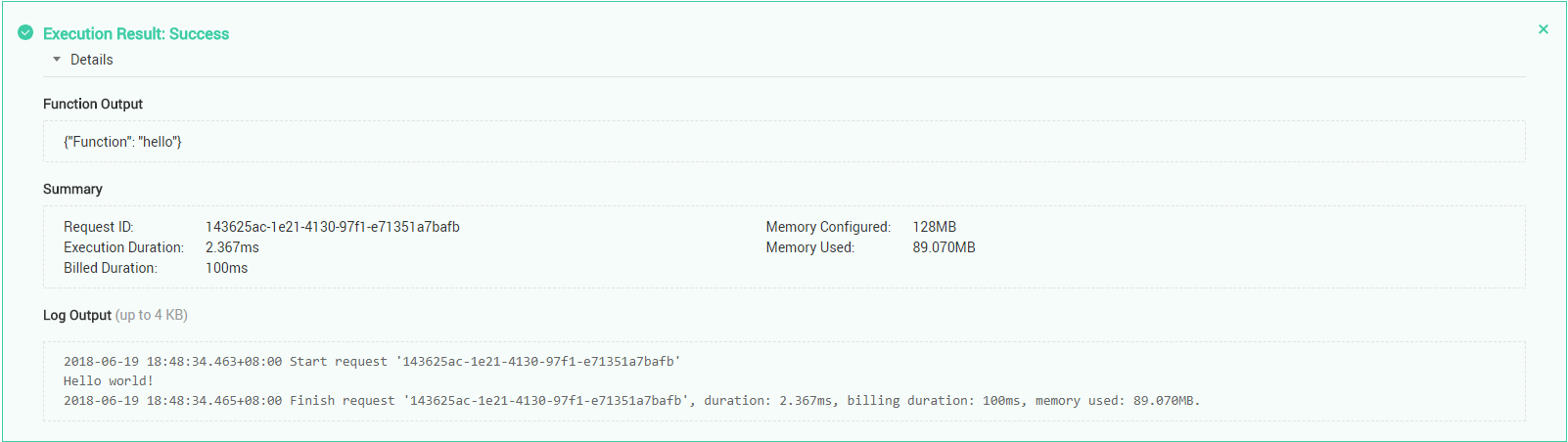The image size is (1568, 442).
Task: Click the "(up to 4 KB)" hint text
Action: pyautogui.click(x=152, y=315)
